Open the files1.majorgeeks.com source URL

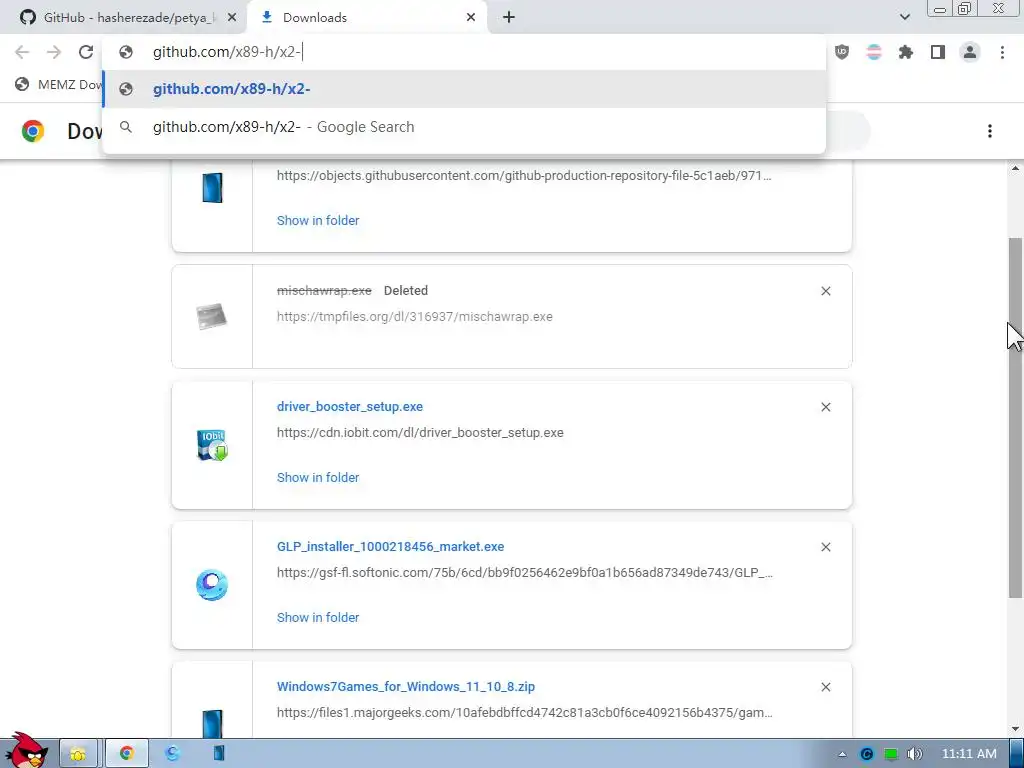[x=525, y=713]
